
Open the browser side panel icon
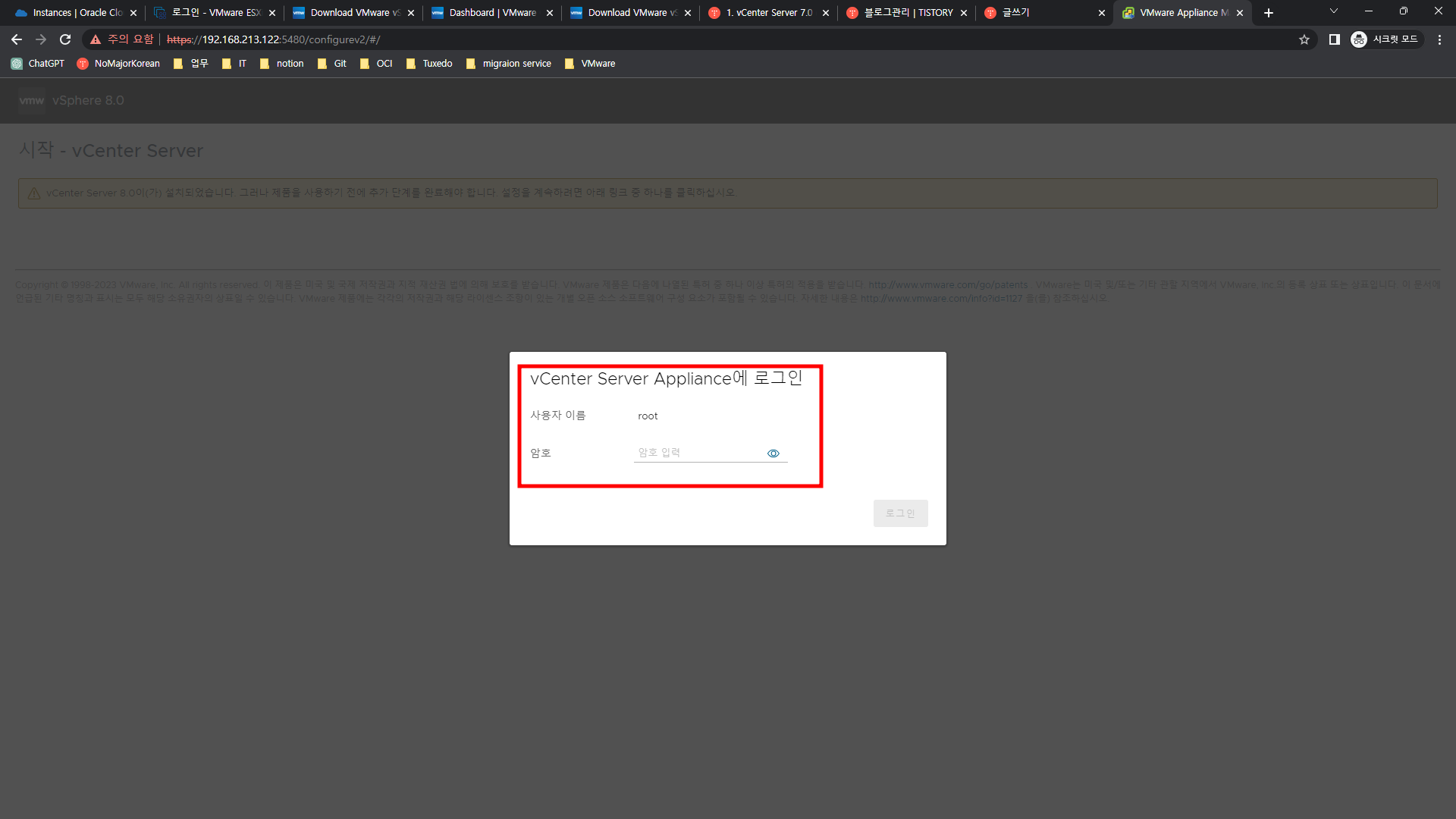point(1334,39)
